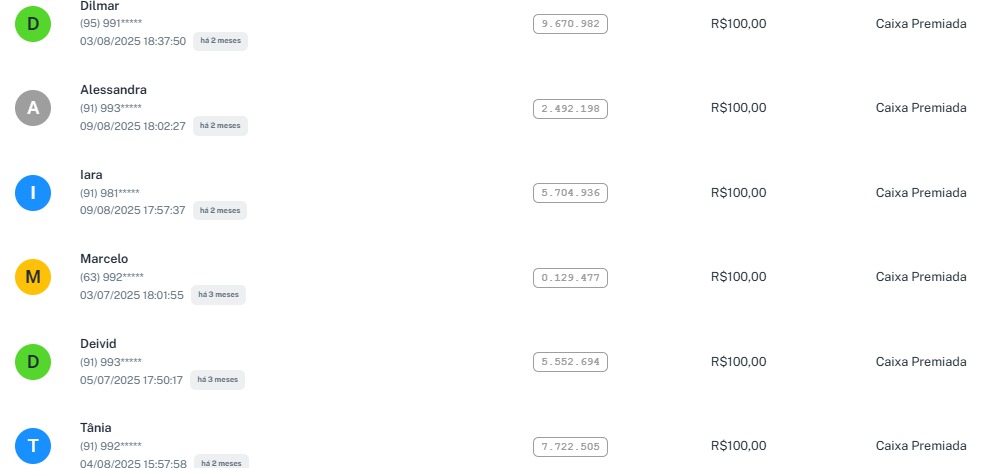
Task: Select ticket number 9.670.982
Action: 570,24
